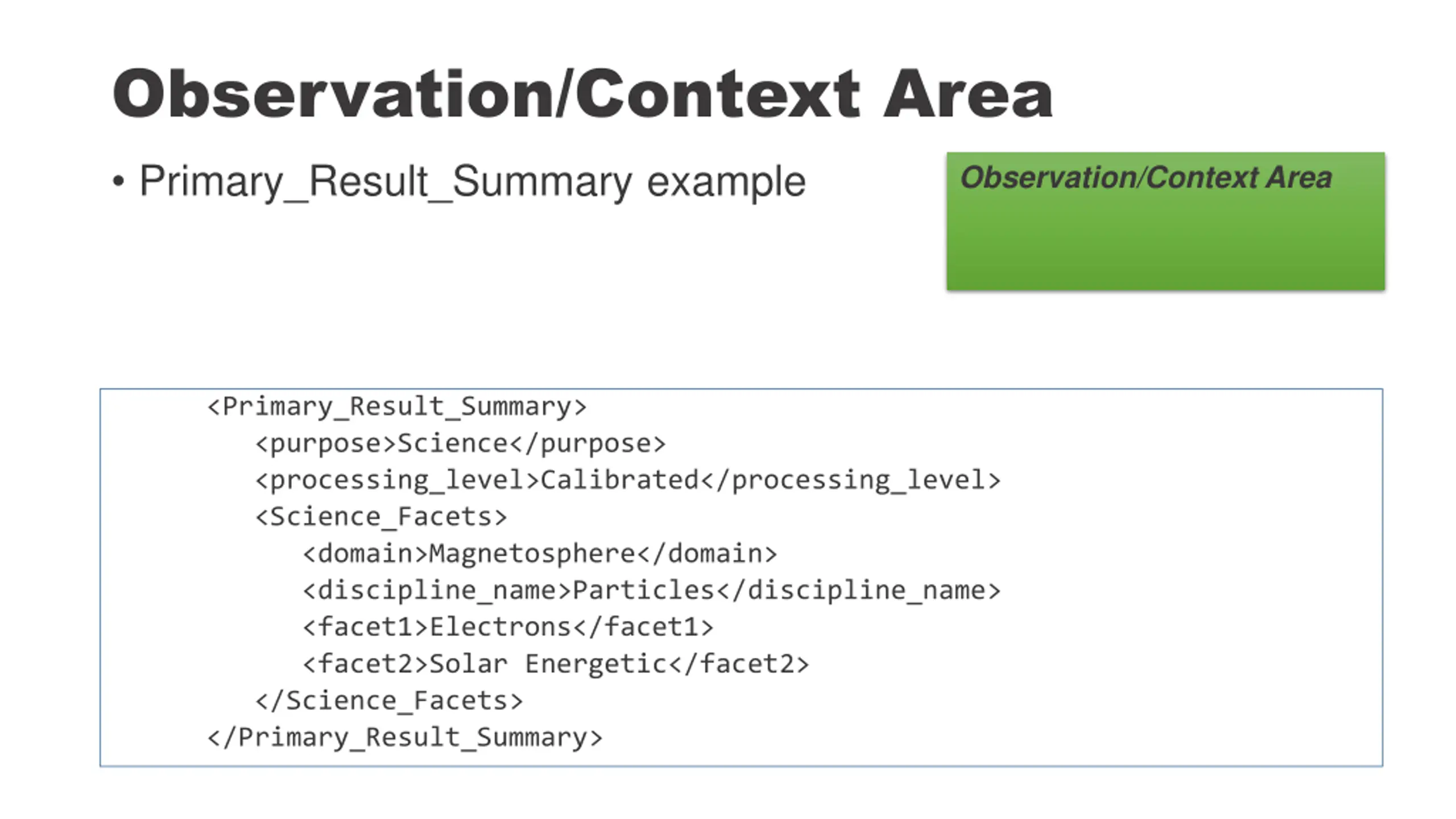Click the domain Magnetosphere line

pyautogui.click(x=540, y=554)
